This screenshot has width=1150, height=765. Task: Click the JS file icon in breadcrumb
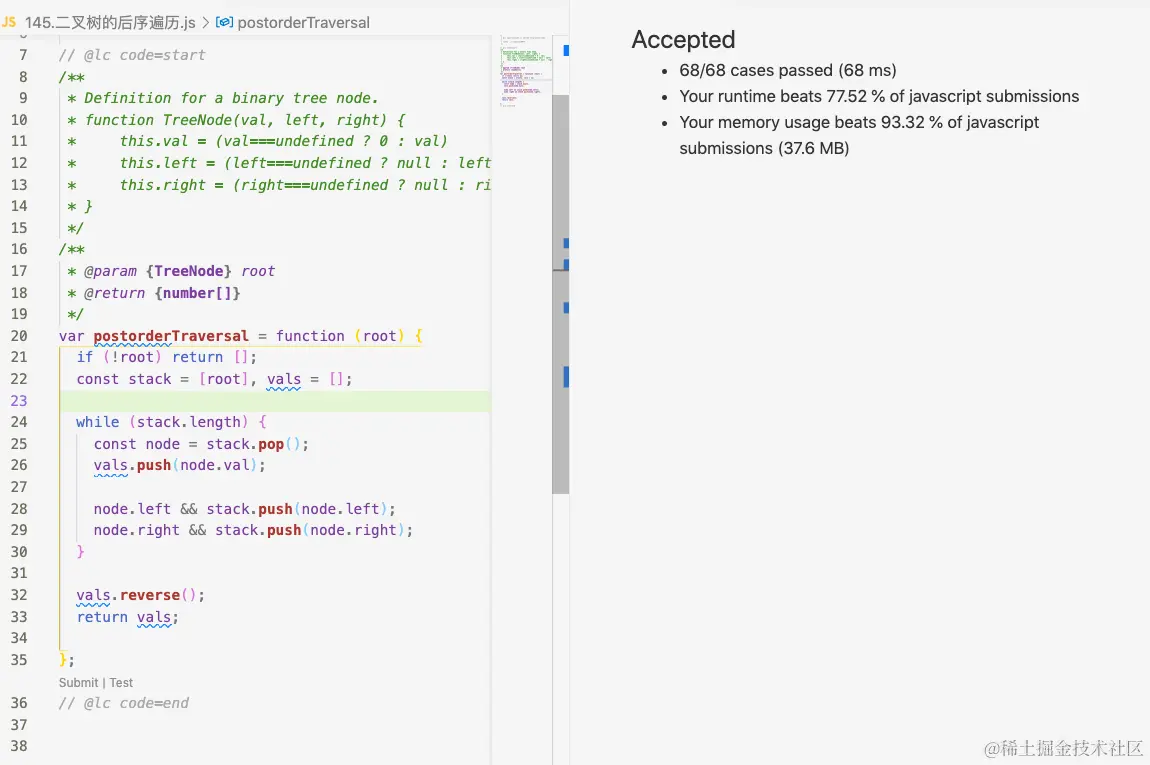pos(9,22)
